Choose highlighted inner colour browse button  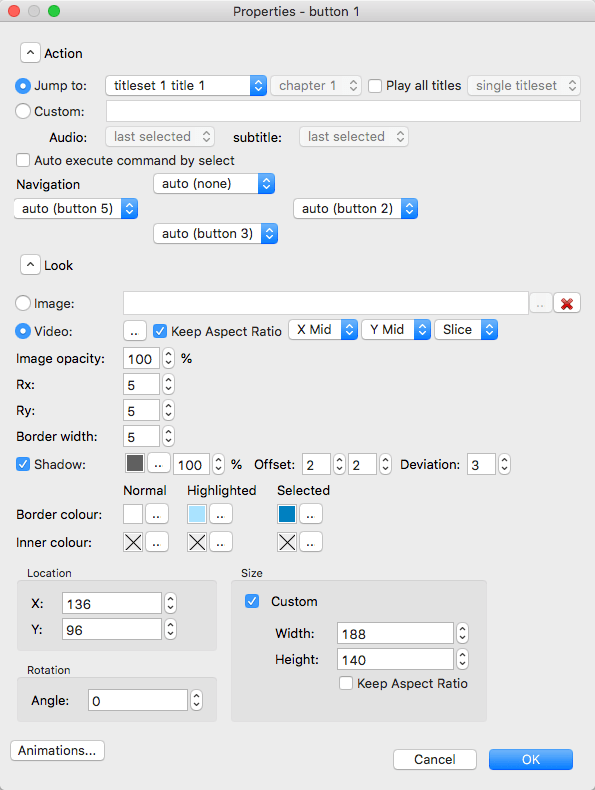(x=221, y=543)
